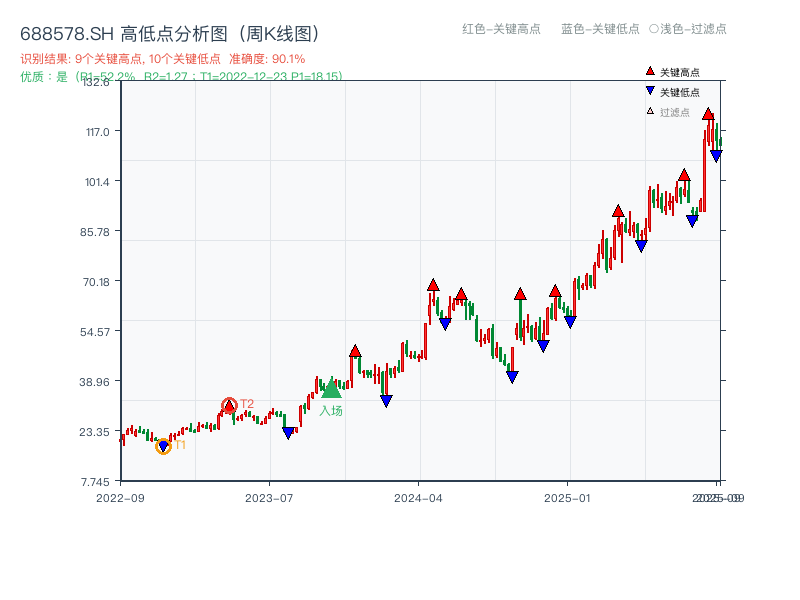Image resolution: width=800 pixels, height=600 pixels.
Task: Click the green 优质 result line
Action: pyautogui.click(x=181, y=77)
